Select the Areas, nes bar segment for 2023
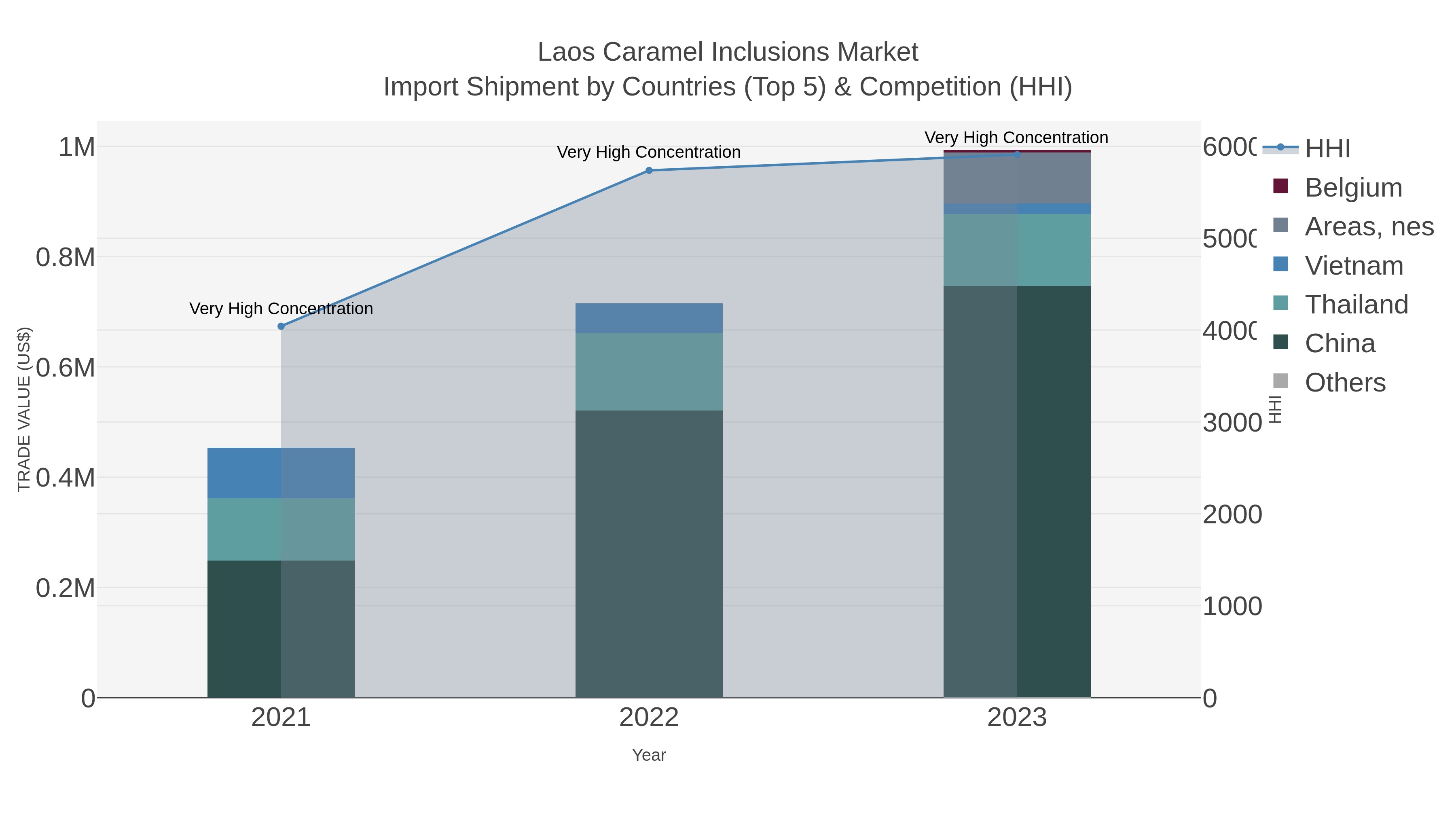 (x=1017, y=178)
